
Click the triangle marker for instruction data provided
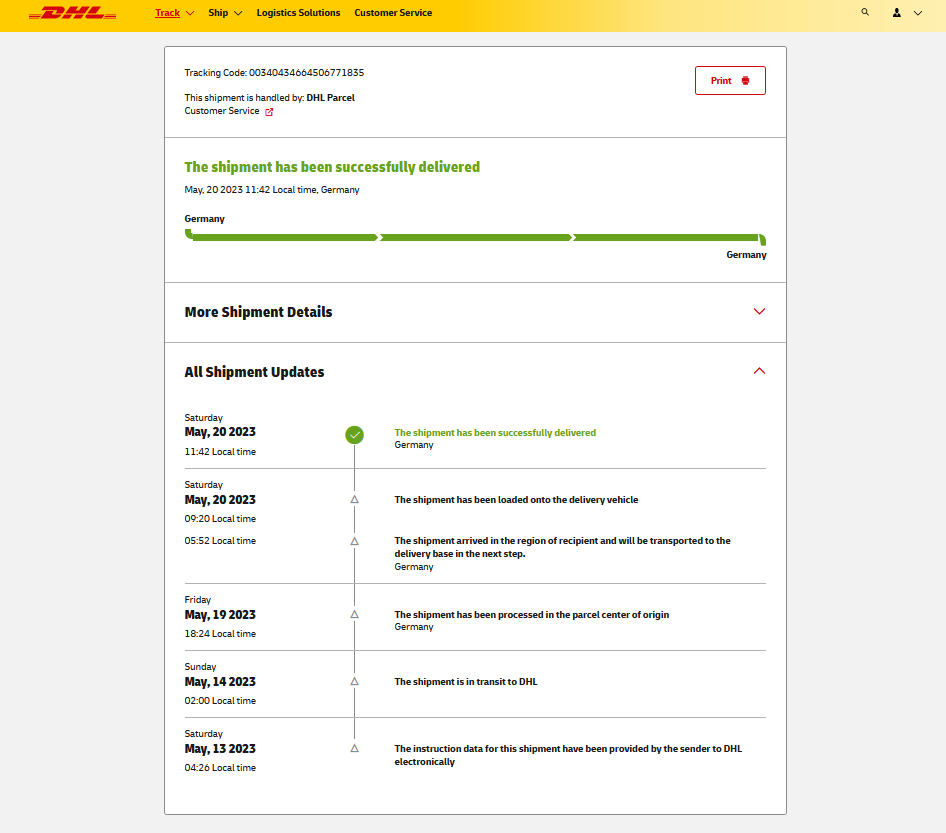[354, 748]
